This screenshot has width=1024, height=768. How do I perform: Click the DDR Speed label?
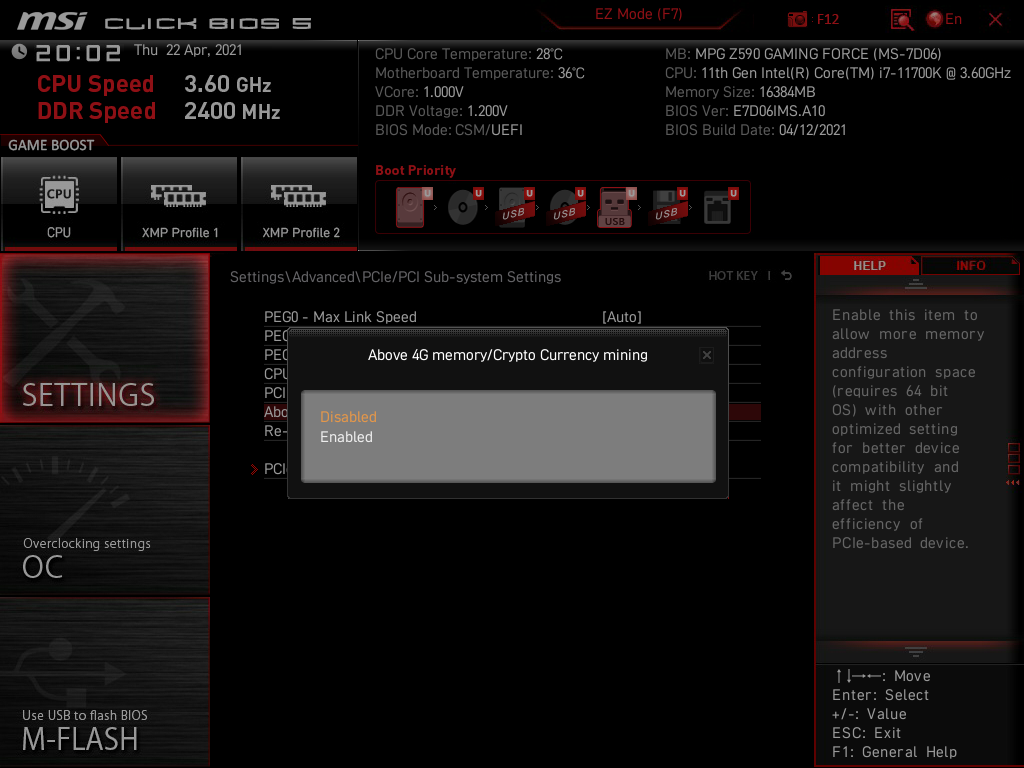(96, 111)
